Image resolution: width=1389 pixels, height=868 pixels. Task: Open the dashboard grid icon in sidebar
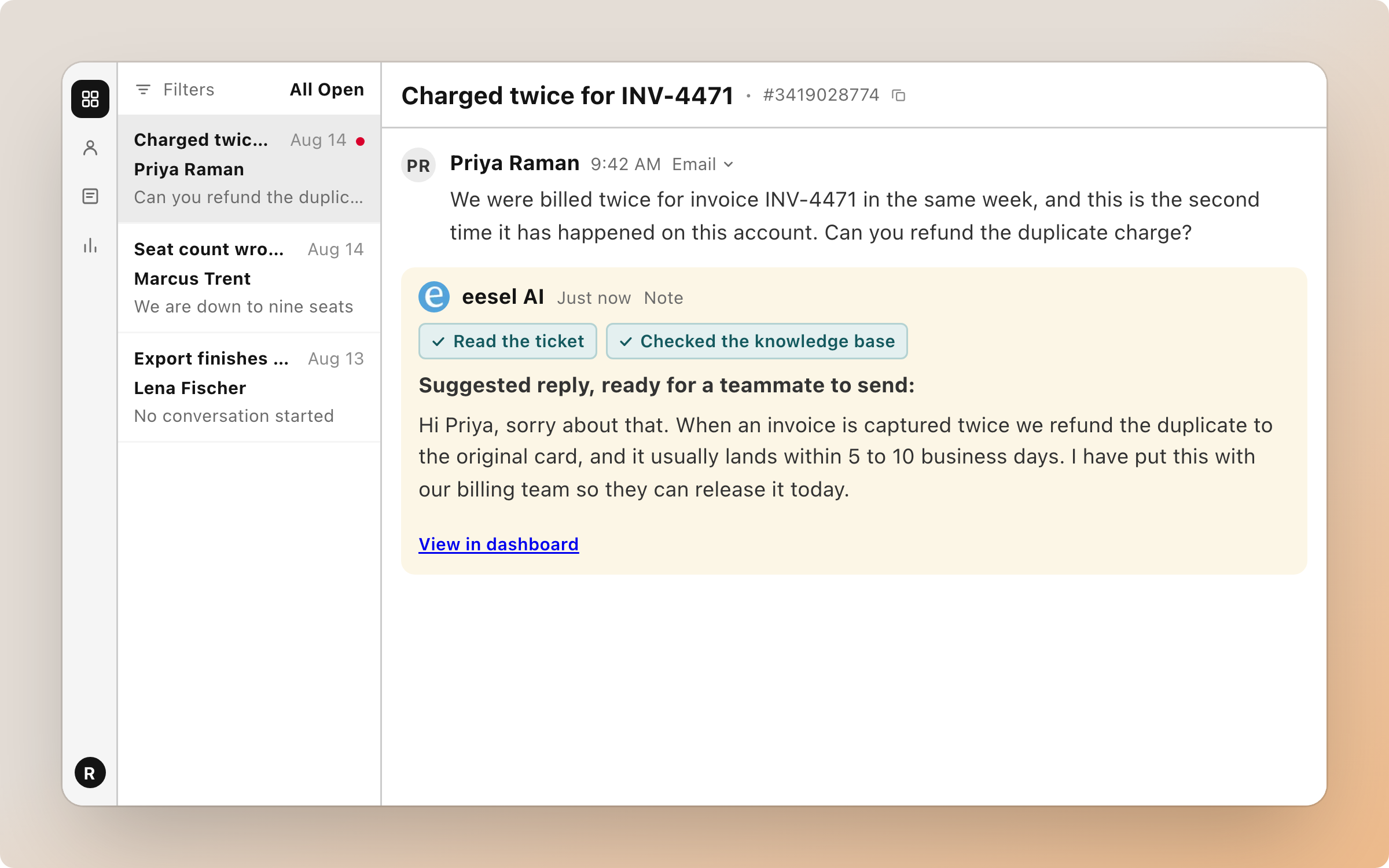click(x=90, y=99)
